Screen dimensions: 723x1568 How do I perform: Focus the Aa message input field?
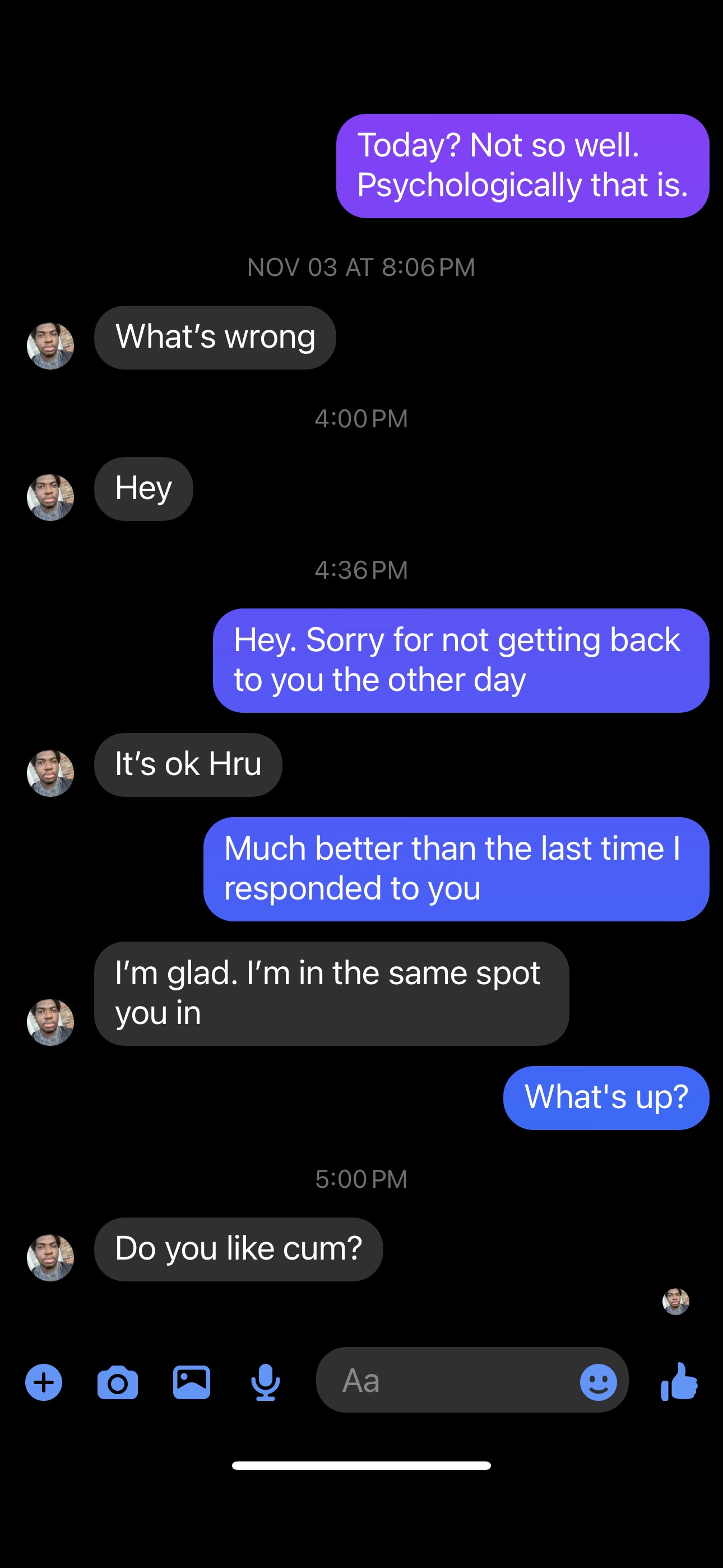tap(451, 1381)
